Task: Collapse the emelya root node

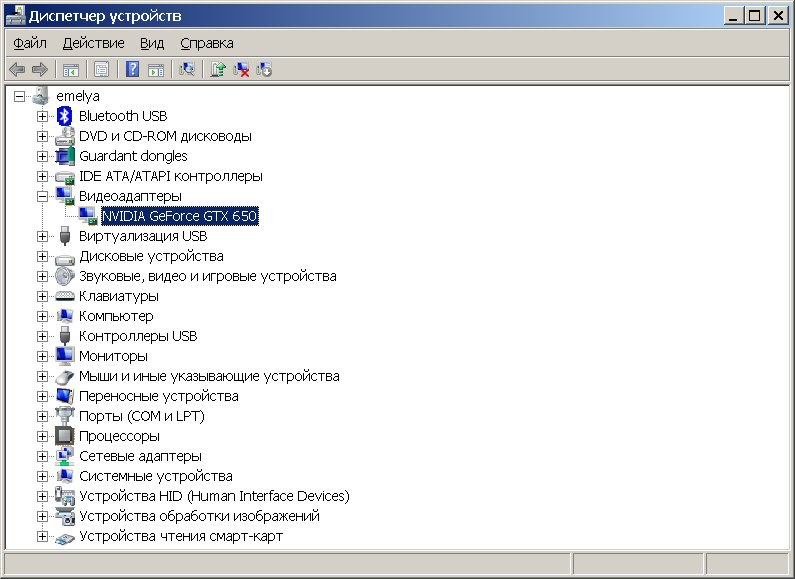Action: [x=19, y=96]
